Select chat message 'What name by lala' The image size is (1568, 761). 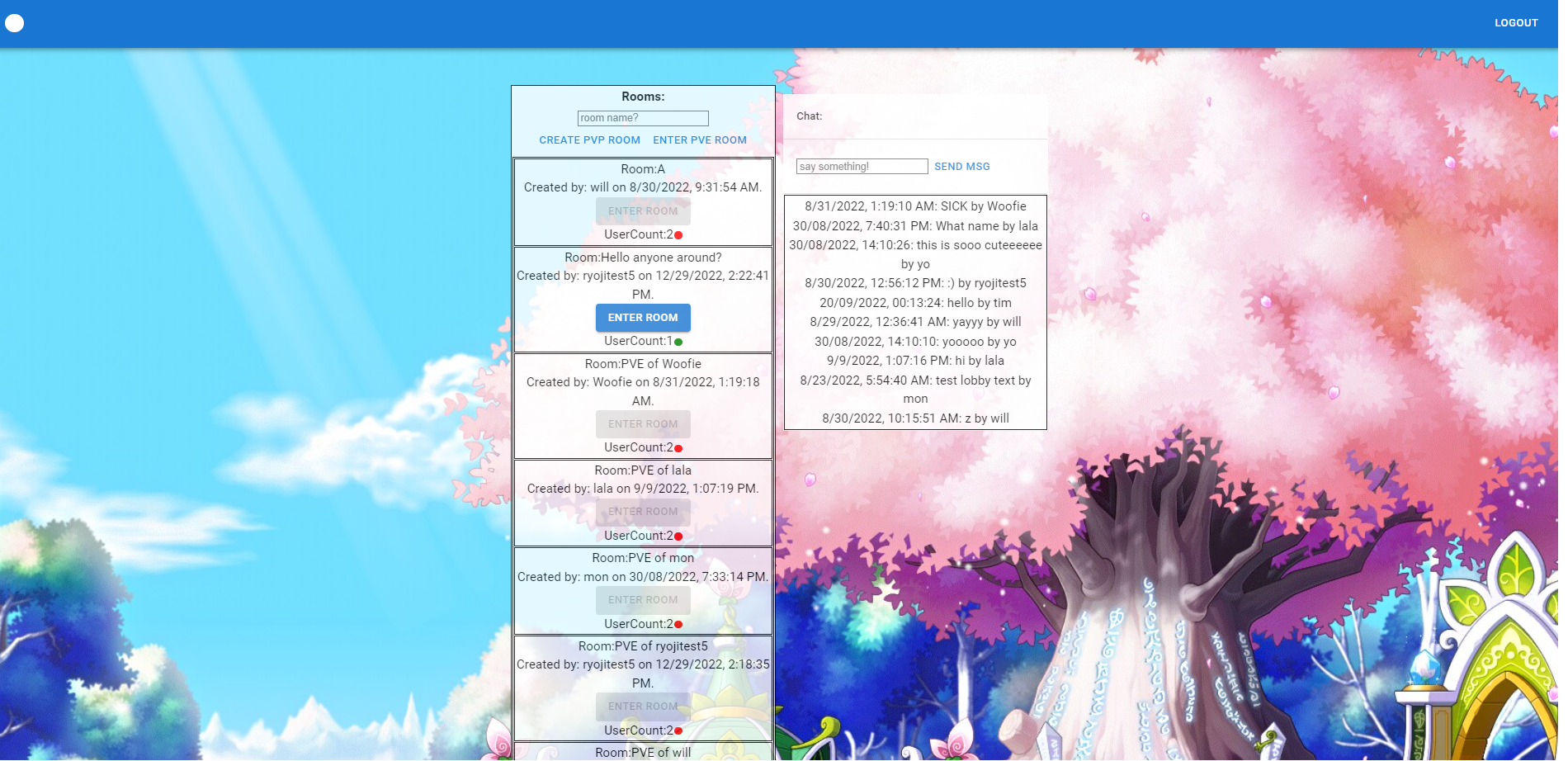(915, 226)
